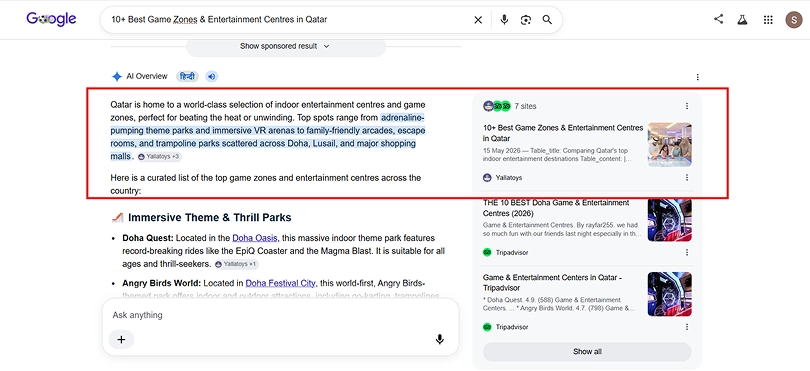Switch AI Overview language to Hindi
The height and width of the screenshot is (371, 810).
click(x=186, y=76)
